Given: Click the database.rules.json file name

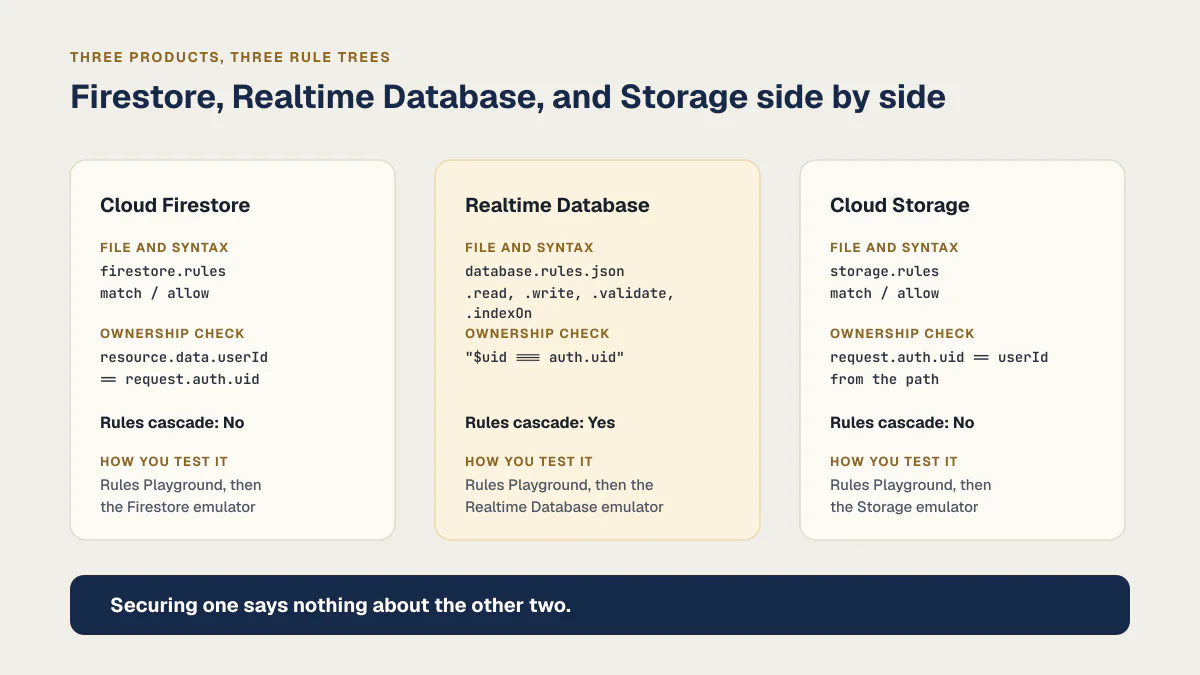Looking at the screenshot, I should point(545,271).
